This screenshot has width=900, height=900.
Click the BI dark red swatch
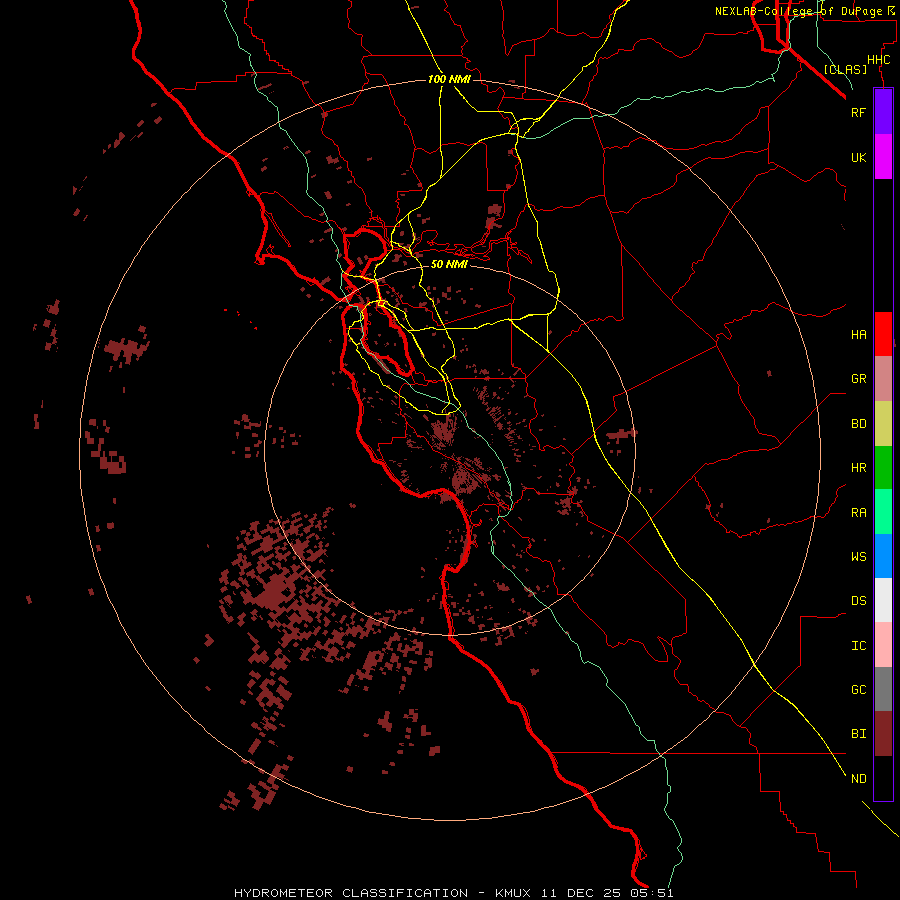click(883, 734)
